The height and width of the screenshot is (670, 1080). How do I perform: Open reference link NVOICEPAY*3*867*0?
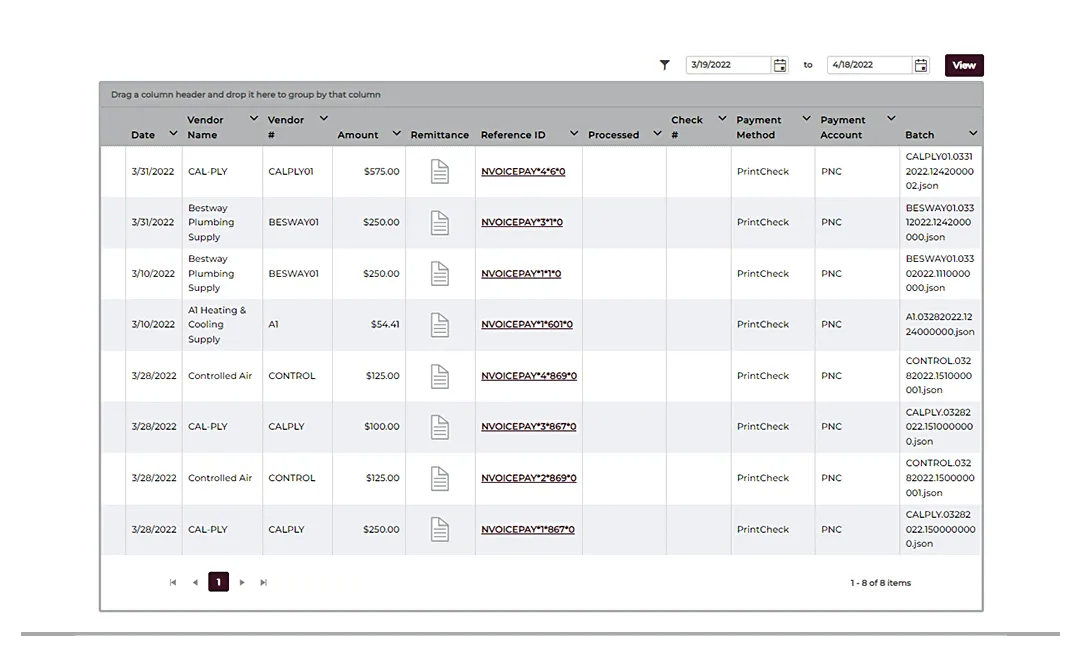tap(528, 427)
